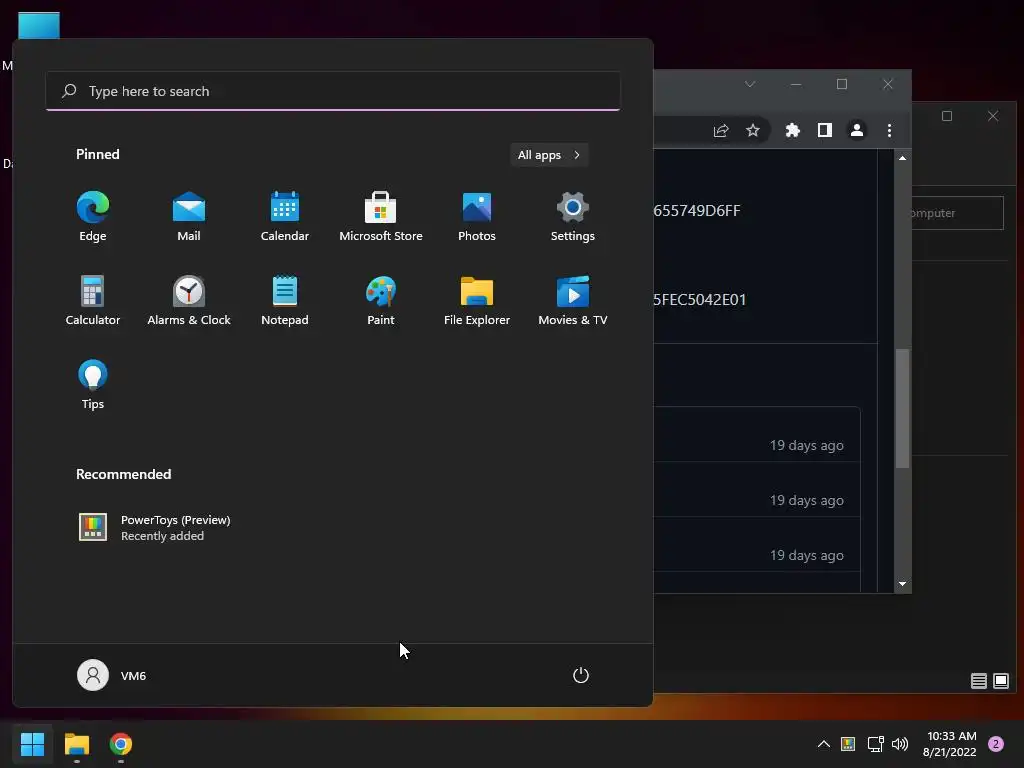Launch Notepad from pinned apps
This screenshot has width=1024, height=768.
pos(285,300)
